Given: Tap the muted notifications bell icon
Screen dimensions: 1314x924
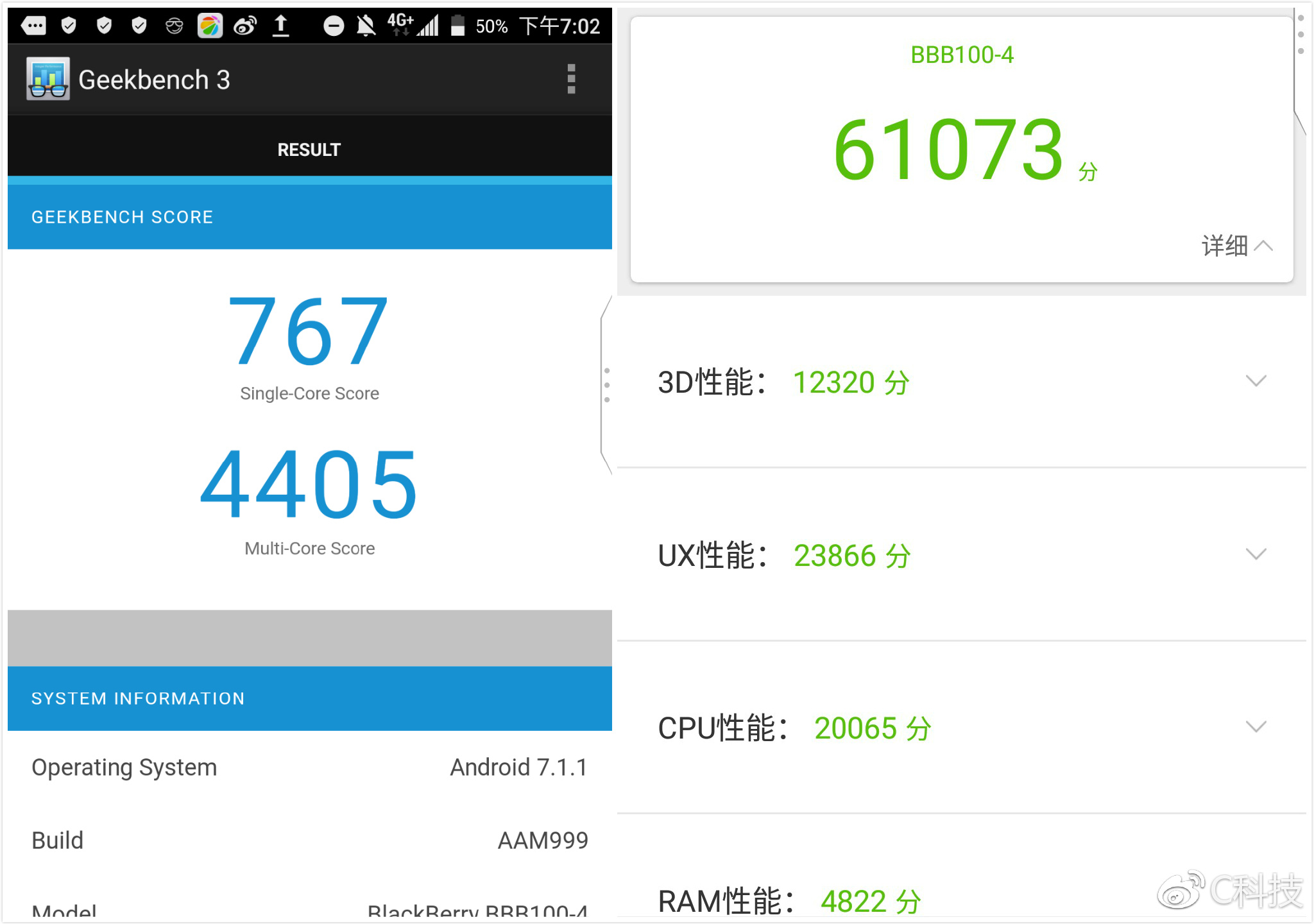Looking at the screenshot, I should pos(366,26).
